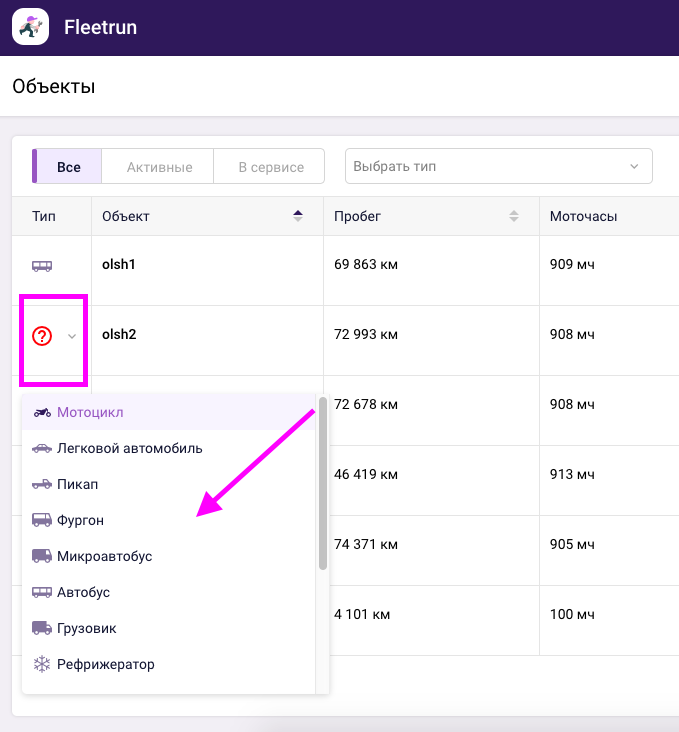Click the red question mark type icon
This screenshot has width=679, height=732.
click(x=42, y=336)
